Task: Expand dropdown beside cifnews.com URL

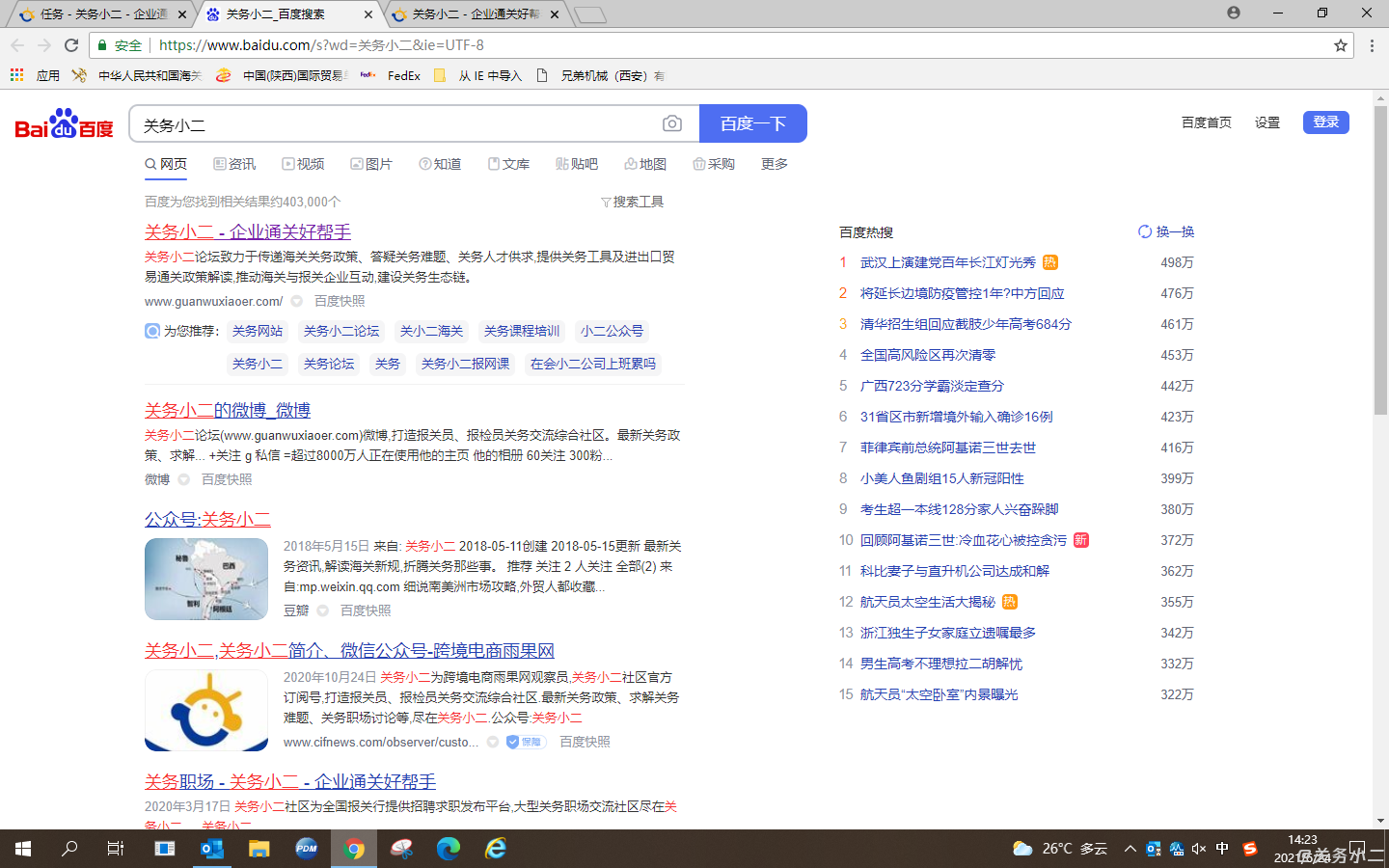Action: [x=493, y=742]
